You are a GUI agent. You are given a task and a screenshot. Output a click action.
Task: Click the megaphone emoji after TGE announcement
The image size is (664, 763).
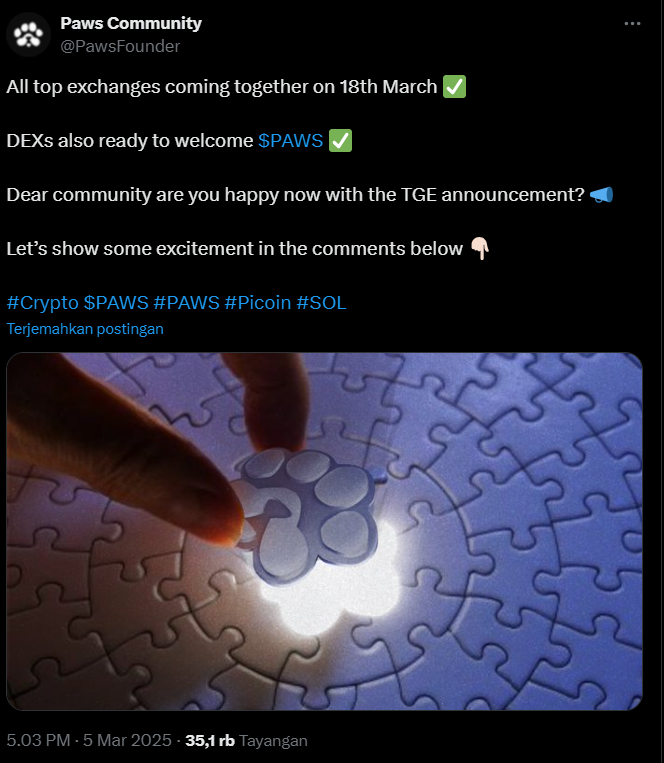[601, 195]
